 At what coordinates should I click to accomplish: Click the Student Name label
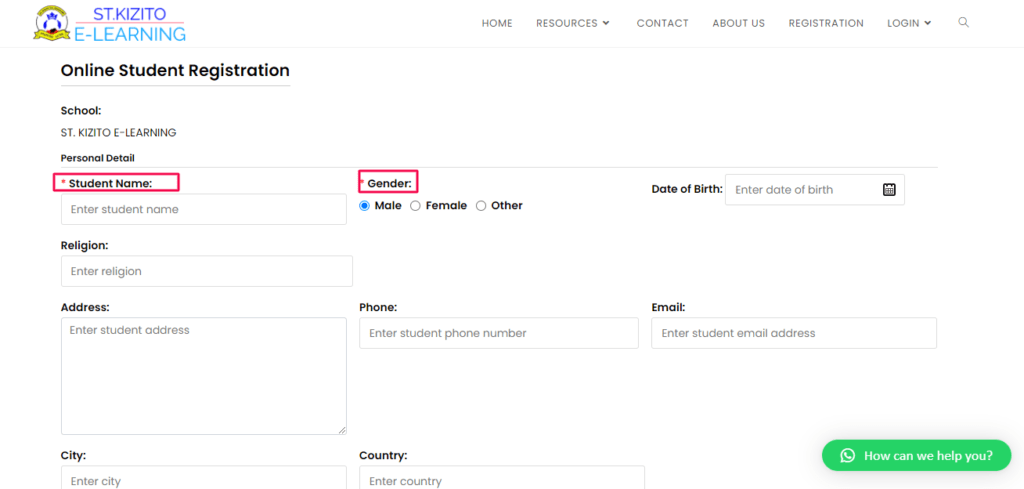(x=110, y=183)
